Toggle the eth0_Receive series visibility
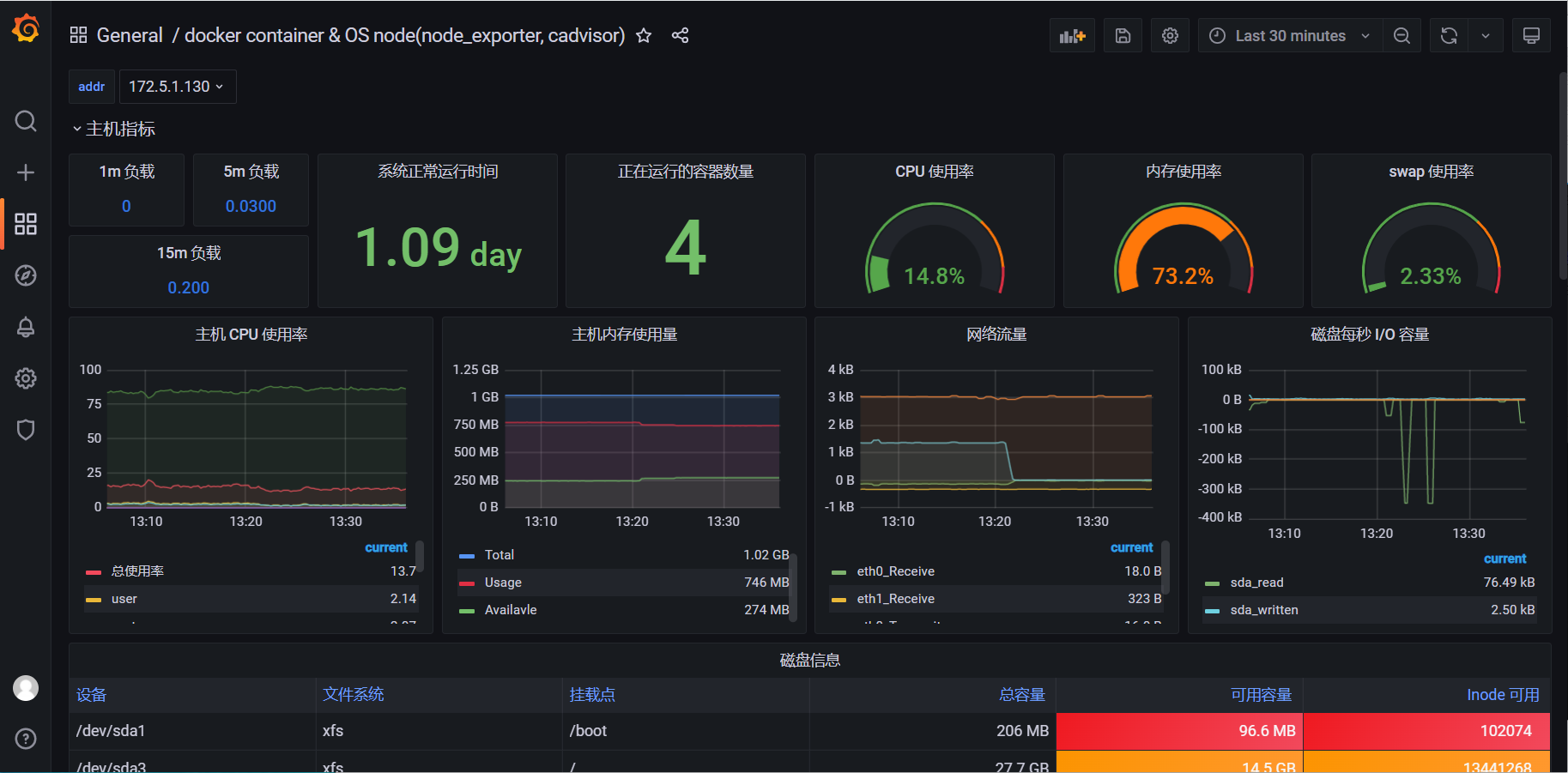 [895, 571]
